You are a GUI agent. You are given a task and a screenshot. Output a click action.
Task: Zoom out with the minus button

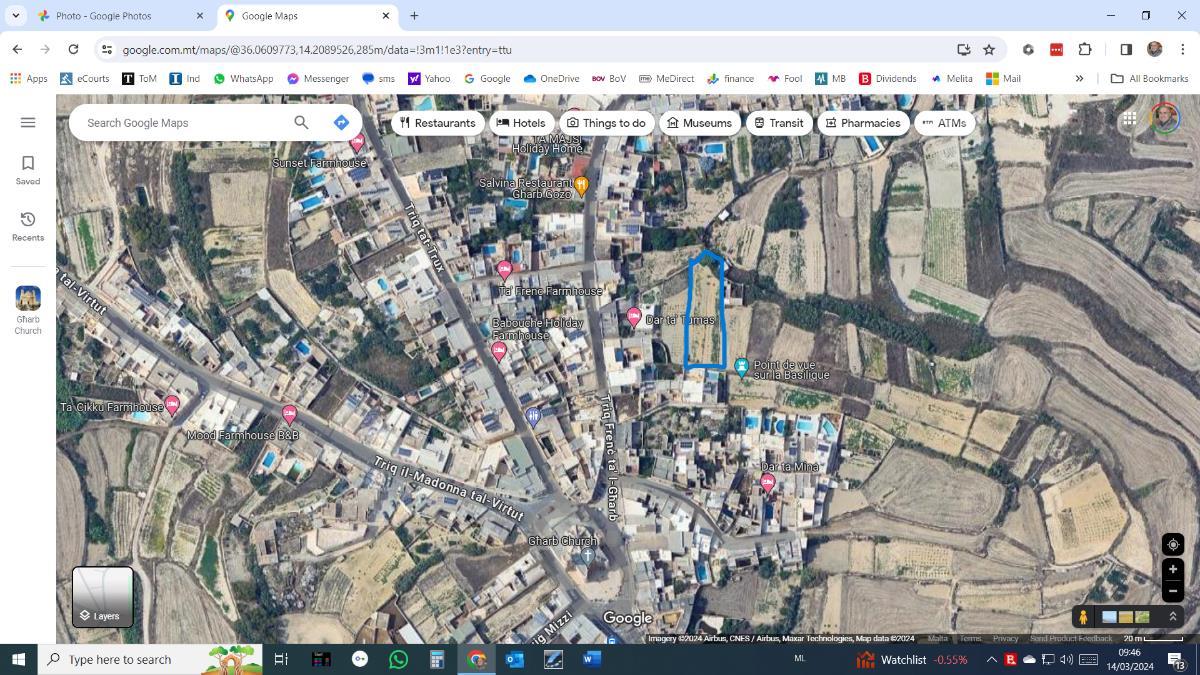click(1173, 591)
